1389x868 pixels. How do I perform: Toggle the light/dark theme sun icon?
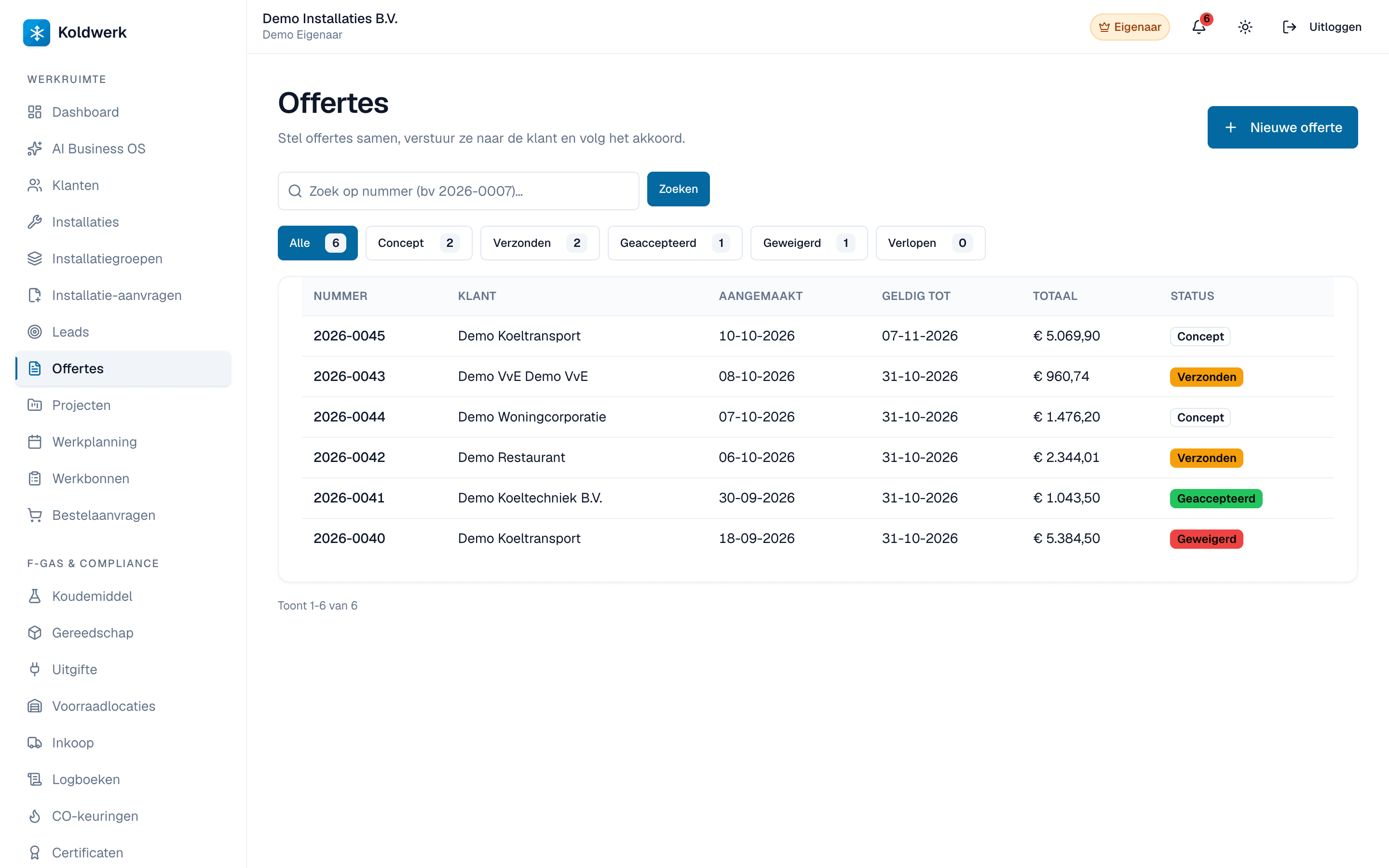[1245, 27]
